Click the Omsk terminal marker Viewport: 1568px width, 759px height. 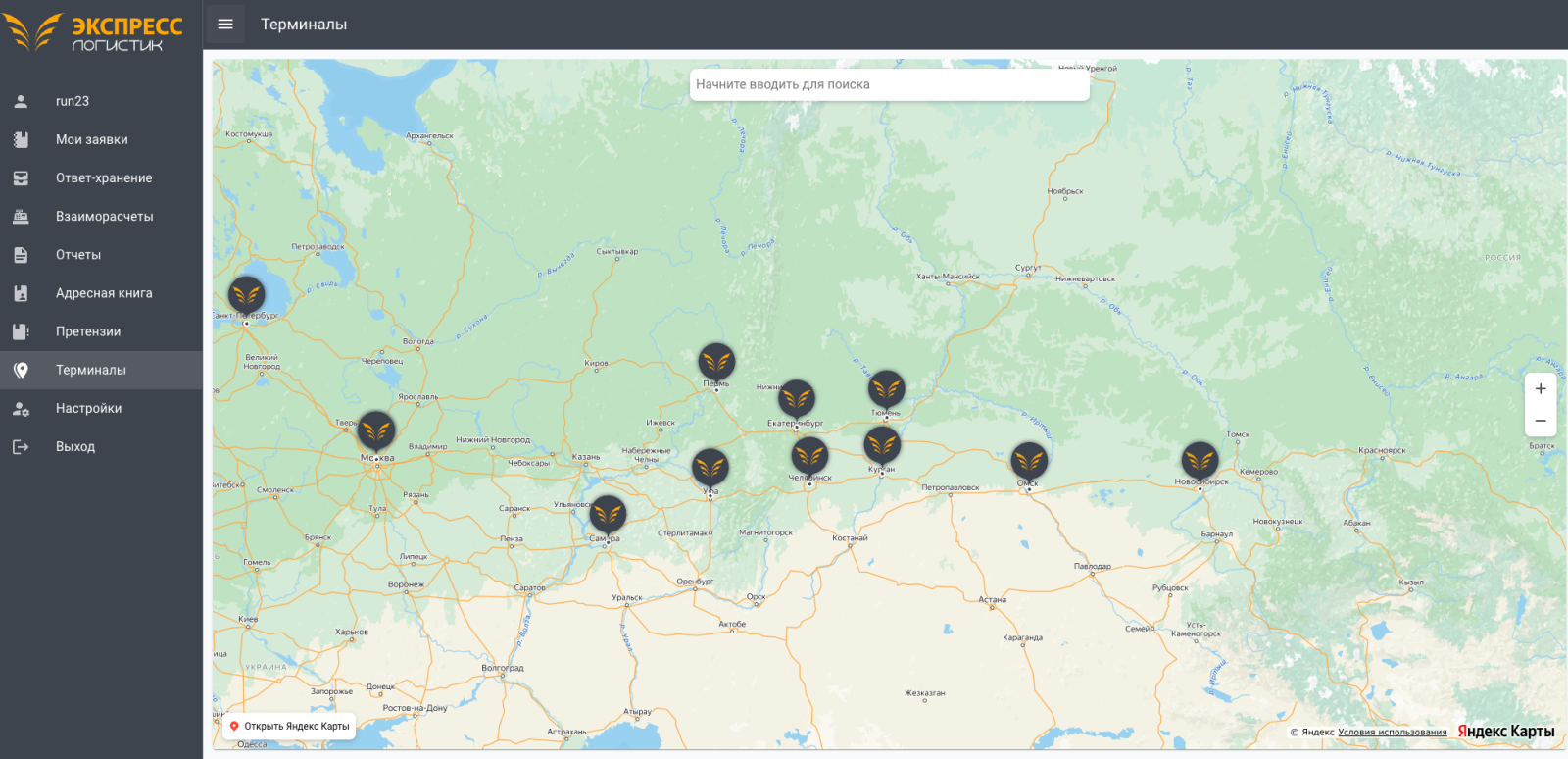point(1029,462)
